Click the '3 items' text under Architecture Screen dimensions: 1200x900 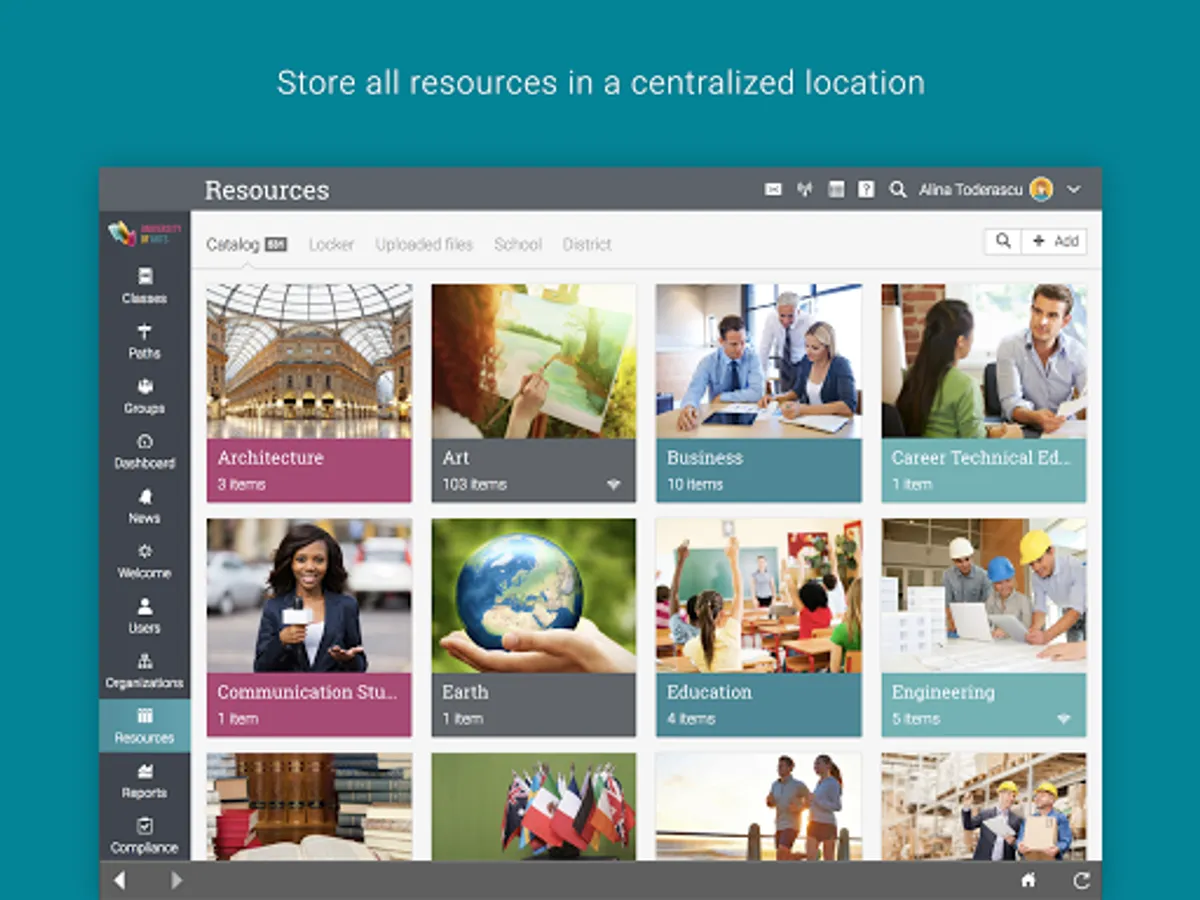point(242,485)
